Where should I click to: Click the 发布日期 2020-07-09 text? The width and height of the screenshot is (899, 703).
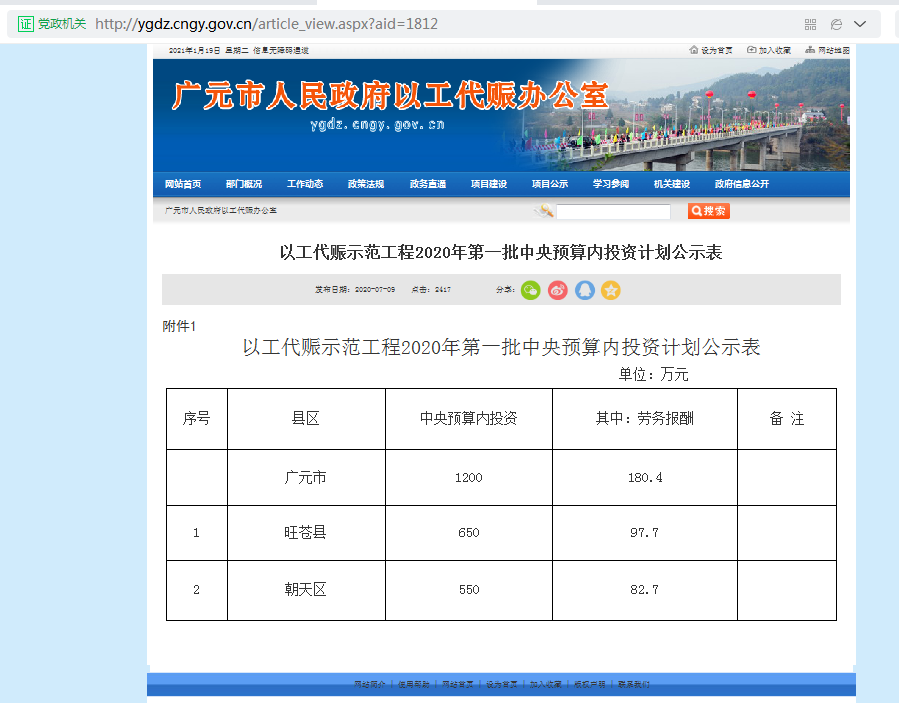[x=355, y=290]
